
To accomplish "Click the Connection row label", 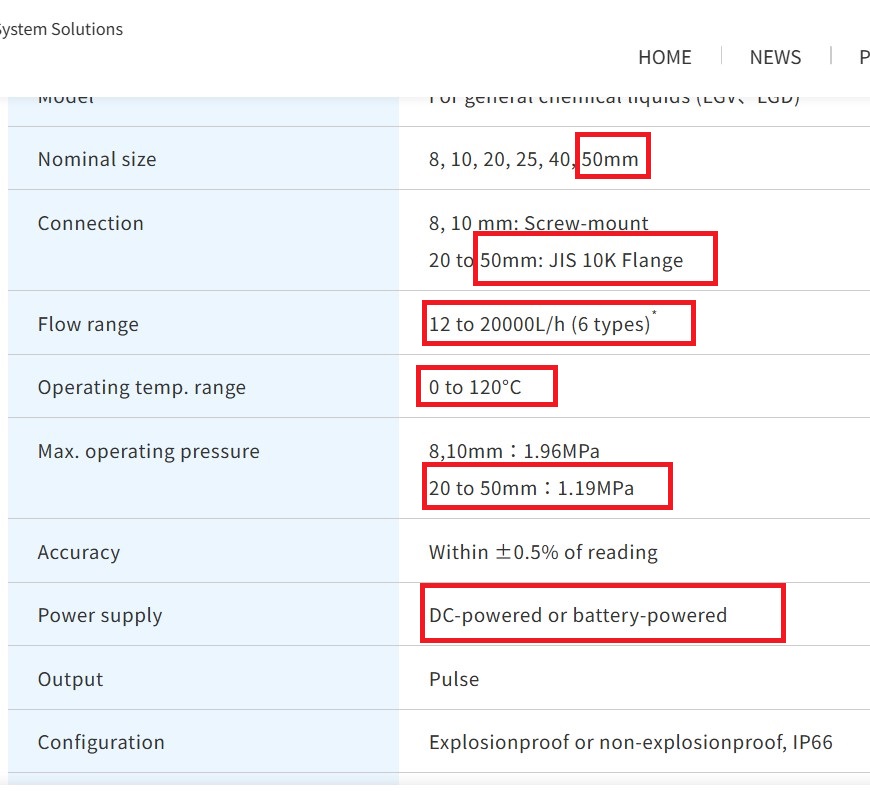I will (x=91, y=223).
